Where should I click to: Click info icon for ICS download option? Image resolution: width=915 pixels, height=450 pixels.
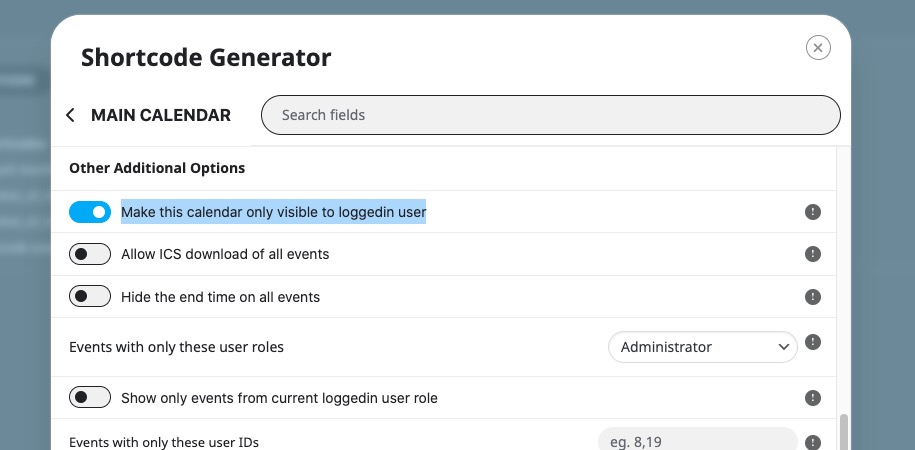coord(813,254)
